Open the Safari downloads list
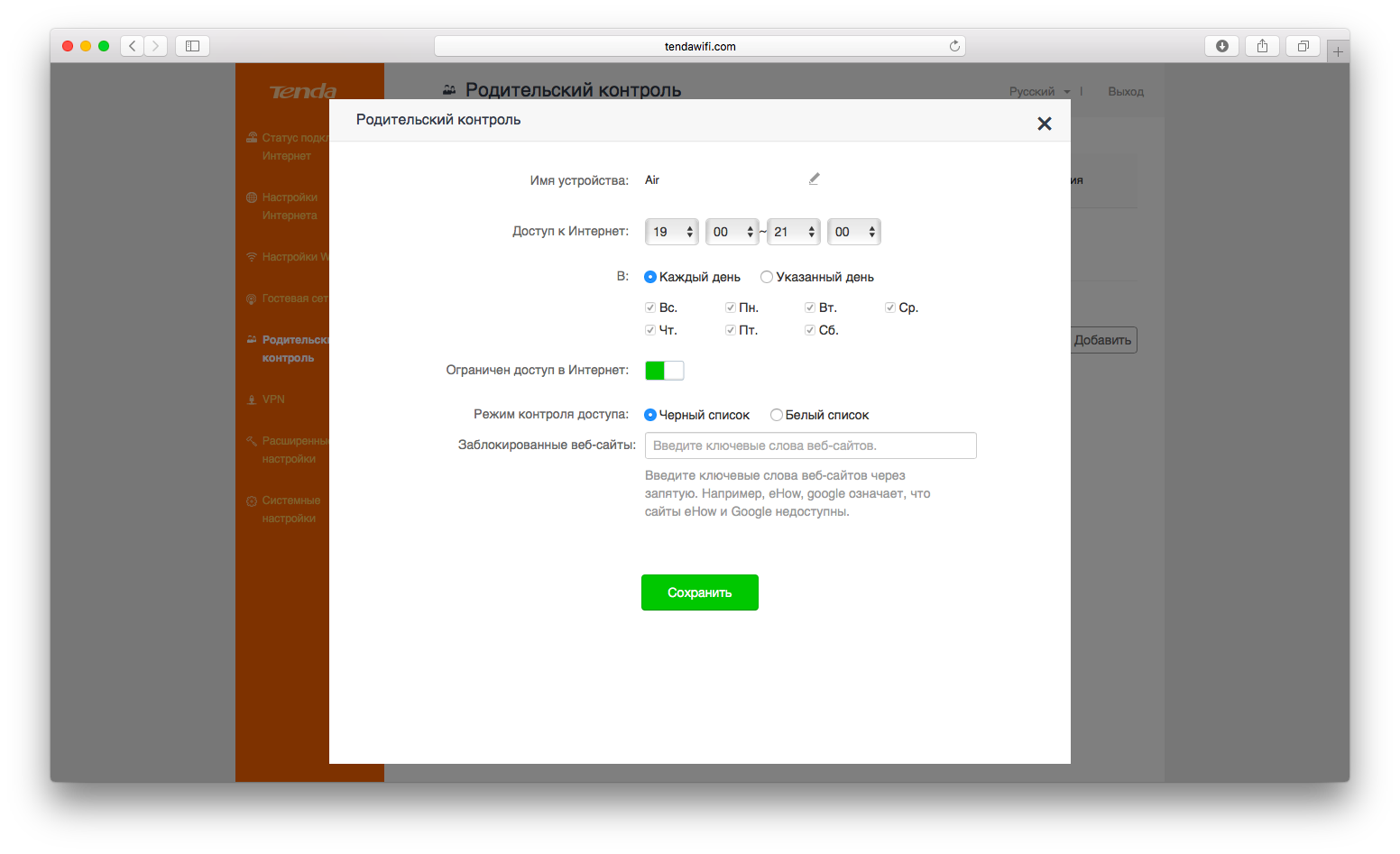This screenshot has width=1400, height=854. click(x=1222, y=46)
